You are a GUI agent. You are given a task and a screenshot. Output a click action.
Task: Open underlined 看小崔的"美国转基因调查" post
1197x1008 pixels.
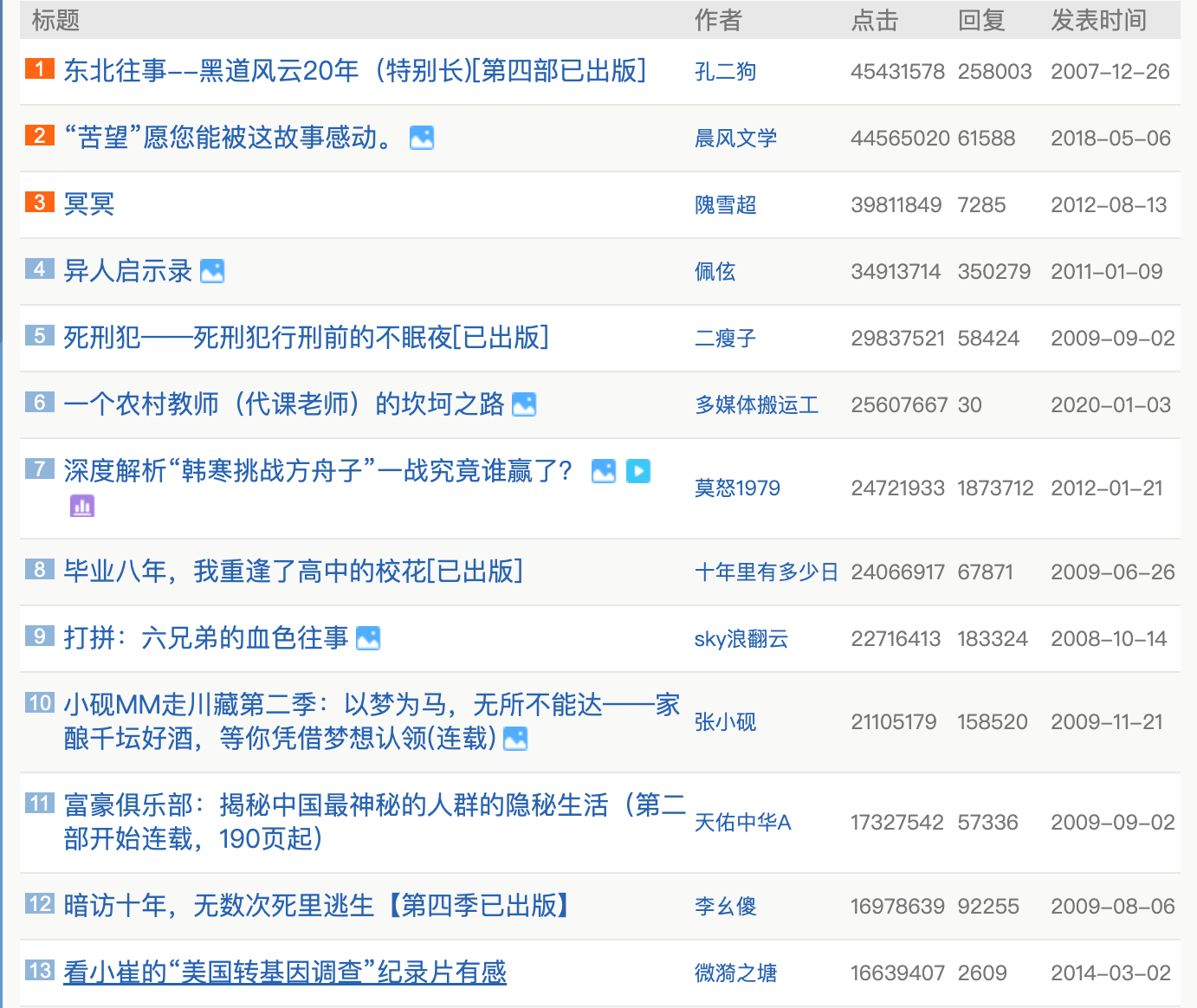click(285, 972)
